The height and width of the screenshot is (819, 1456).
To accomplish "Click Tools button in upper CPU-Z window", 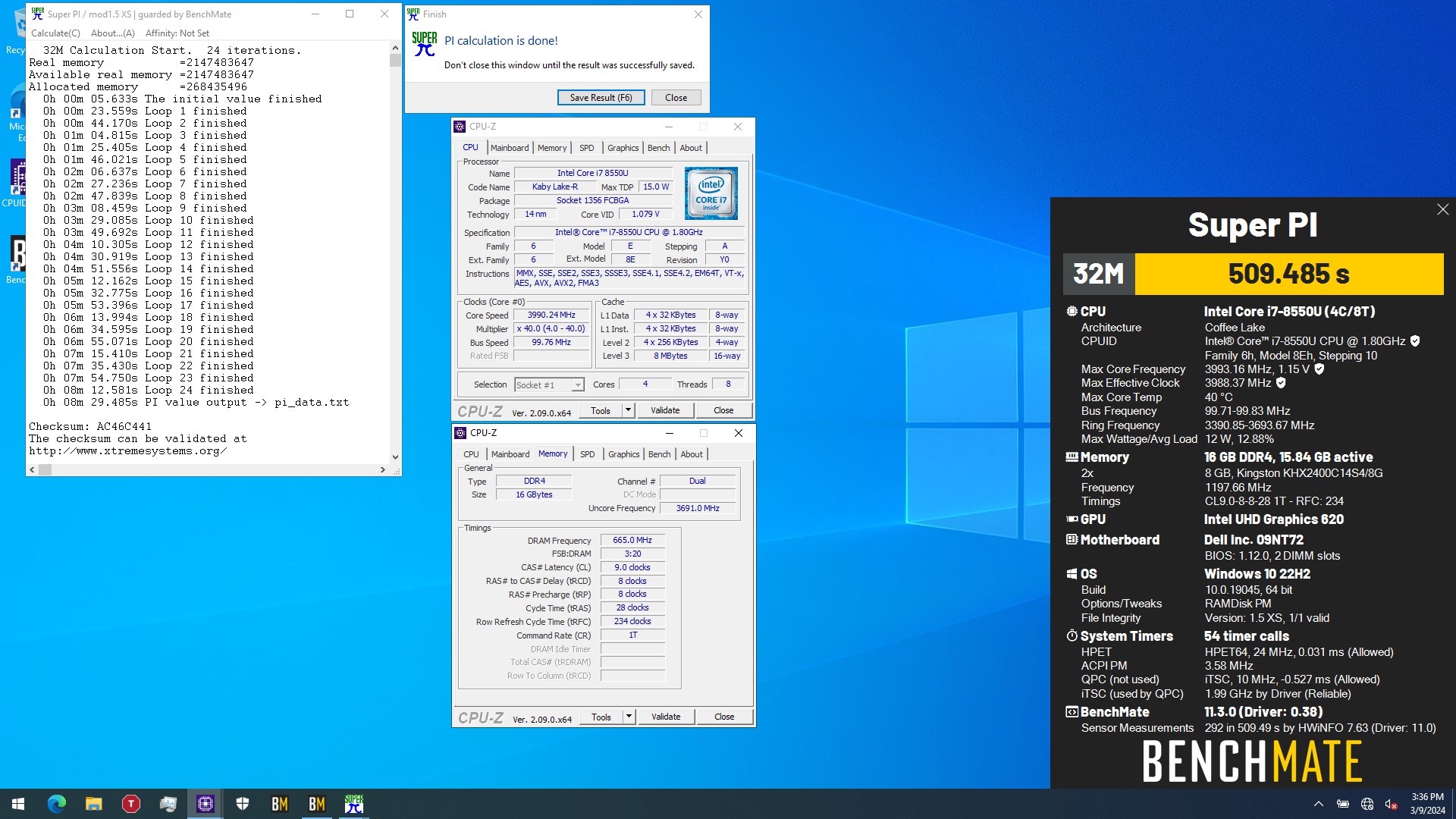I will (x=601, y=410).
